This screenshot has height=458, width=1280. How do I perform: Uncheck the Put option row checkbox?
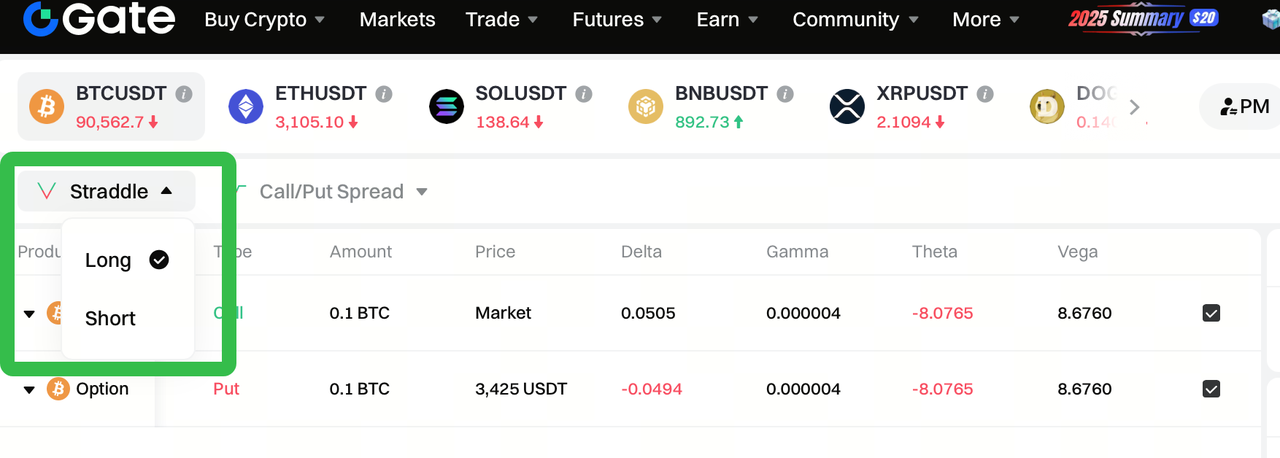(1211, 389)
